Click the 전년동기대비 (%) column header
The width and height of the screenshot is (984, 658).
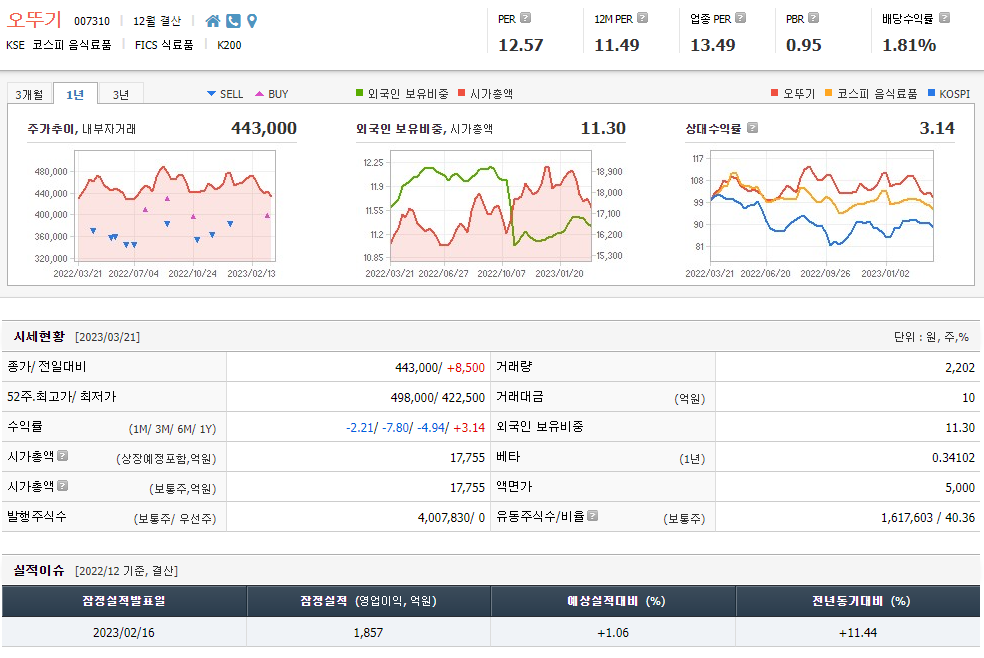860,601
